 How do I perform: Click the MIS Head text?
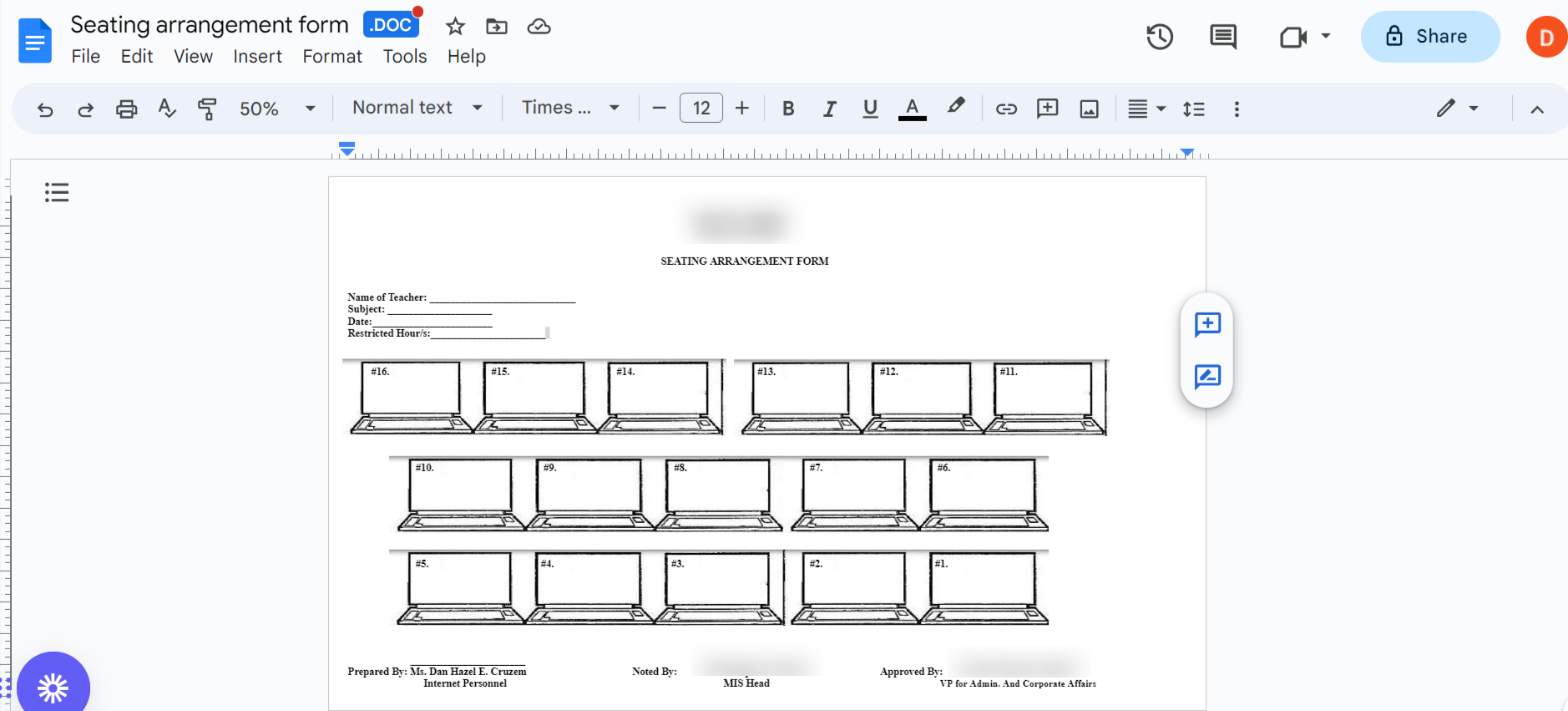746,683
